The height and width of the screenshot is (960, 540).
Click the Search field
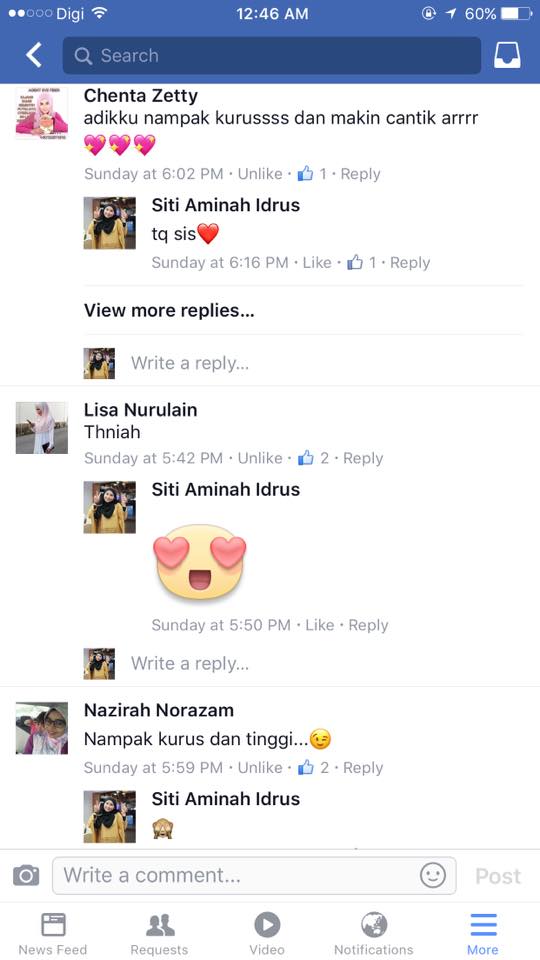272,56
